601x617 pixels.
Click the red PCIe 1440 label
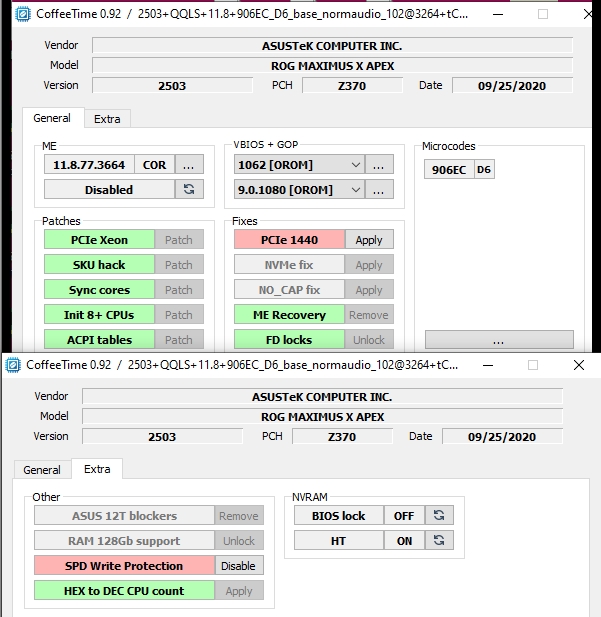point(289,240)
